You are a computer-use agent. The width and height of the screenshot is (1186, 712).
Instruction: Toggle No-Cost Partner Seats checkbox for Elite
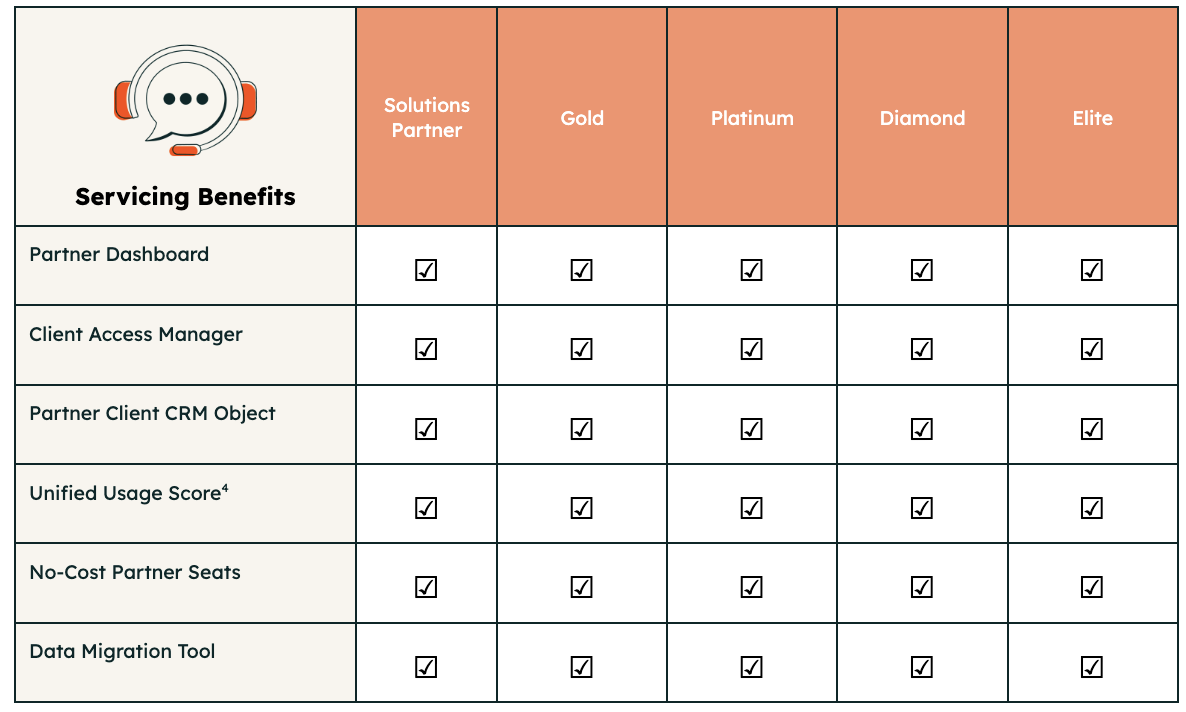click(1091, 586)
